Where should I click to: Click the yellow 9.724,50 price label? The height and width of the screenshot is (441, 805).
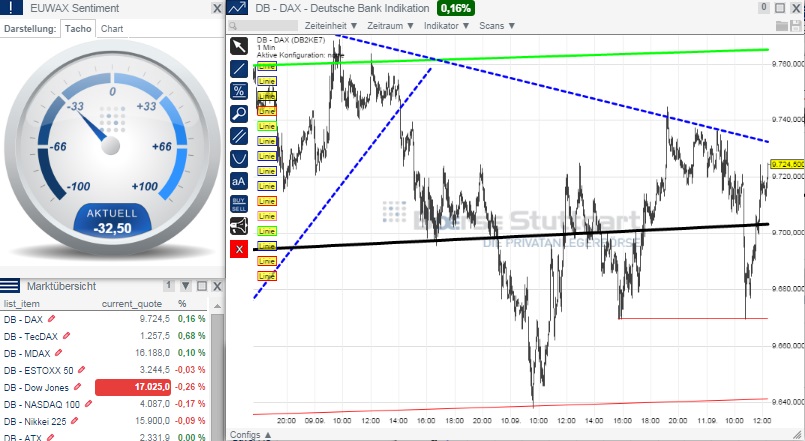coord(788,164)
